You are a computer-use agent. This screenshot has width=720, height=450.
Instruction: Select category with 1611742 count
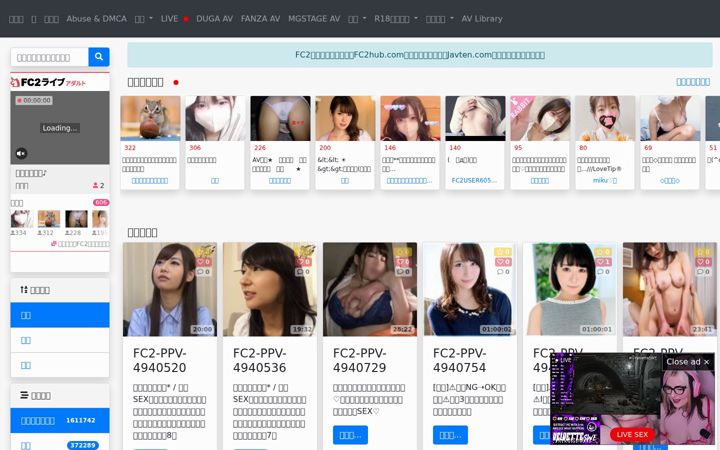click(60, 420)
